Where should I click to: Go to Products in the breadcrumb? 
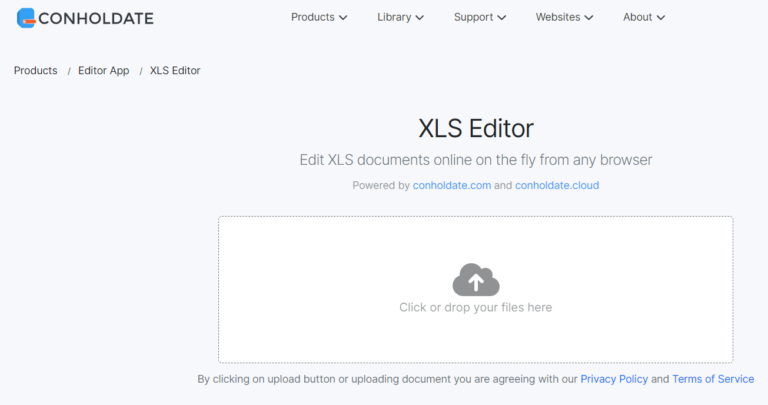pos(36,71)
